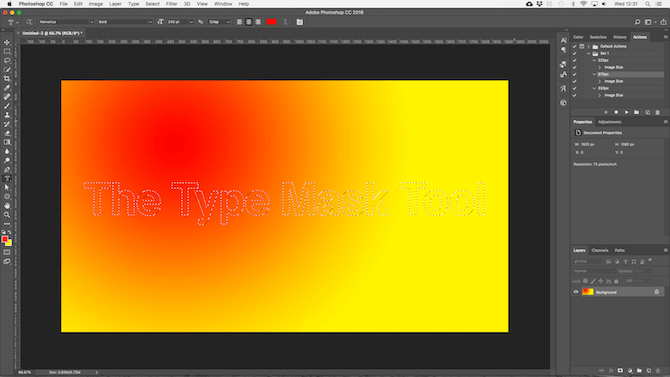Select the Zoom tool in toolbar
The image size is (670, 377).
click(7, 215)
